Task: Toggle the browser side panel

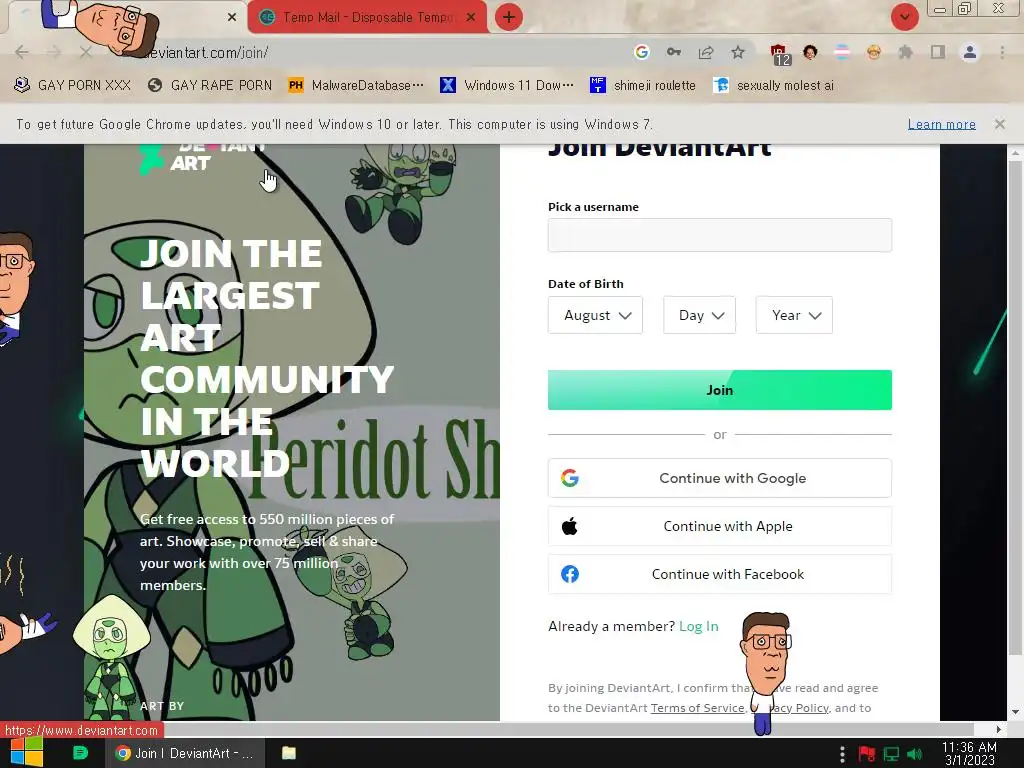Action: 938,52
